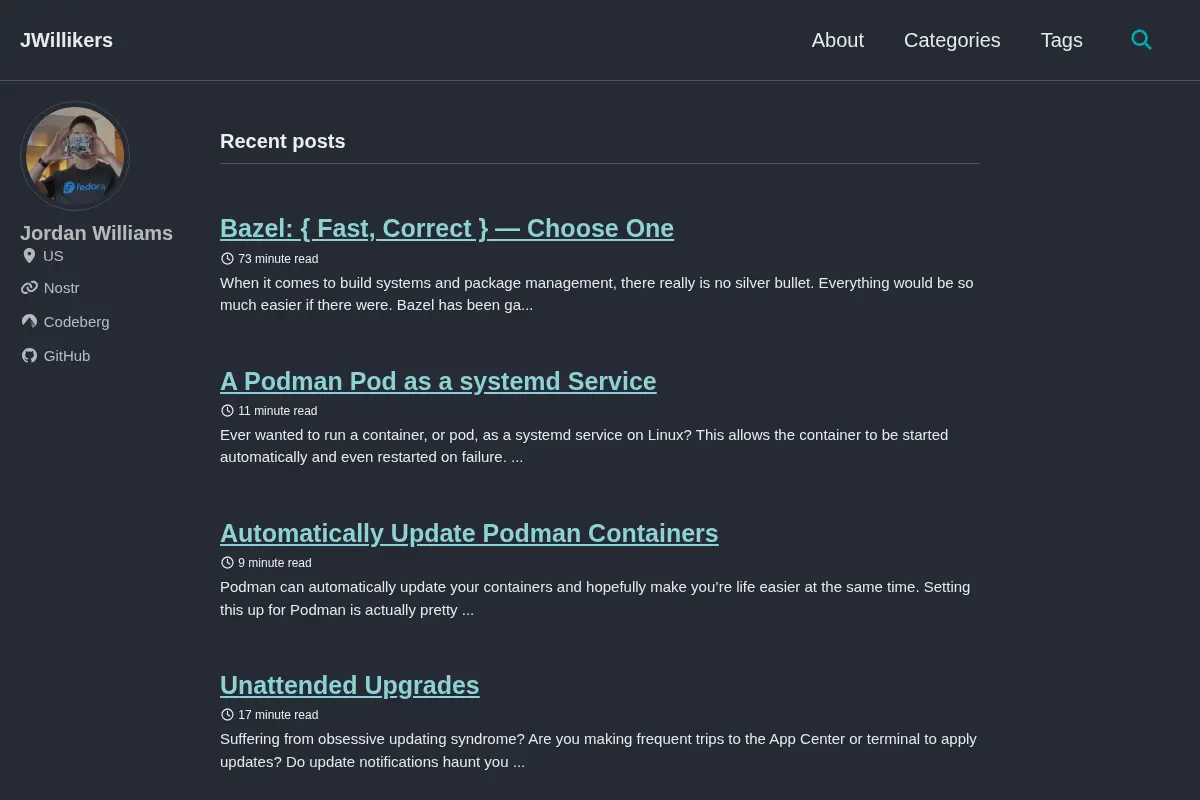Click the clock icon beside 11 minute read

pyautogui.click(x=227, y=411)
